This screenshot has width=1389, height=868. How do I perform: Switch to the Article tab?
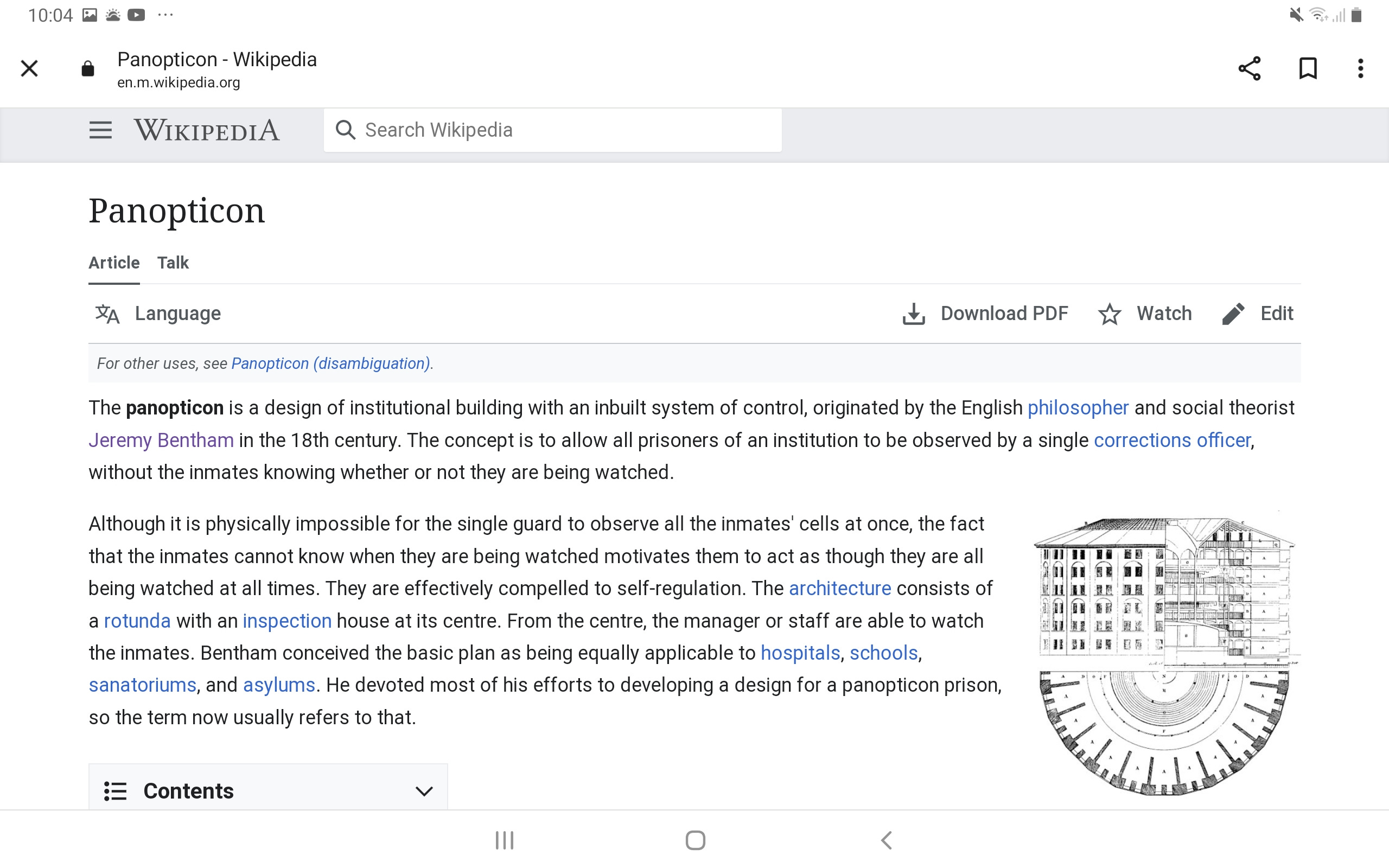click(114, 263)
